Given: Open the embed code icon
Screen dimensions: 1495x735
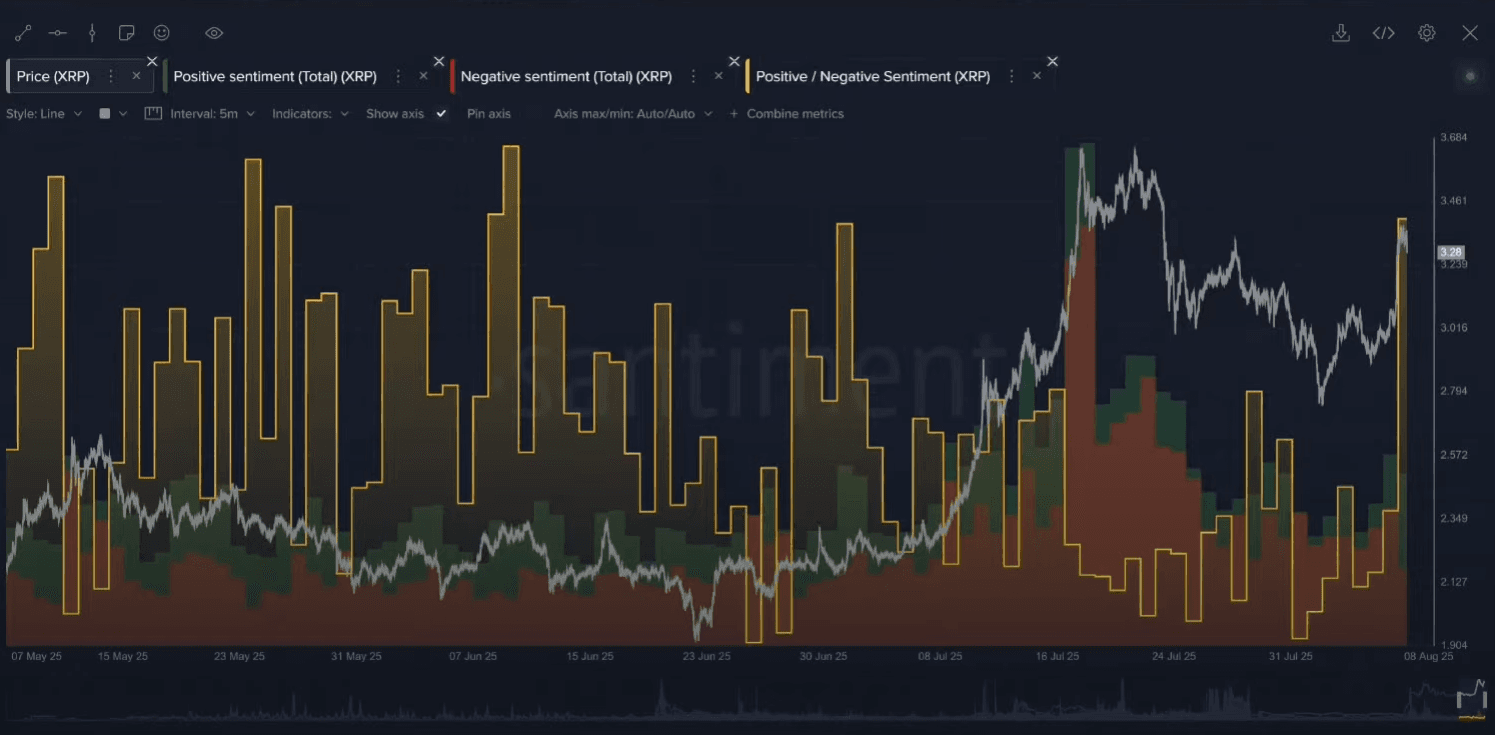Looking at the screenshot, I should click(x=1383, y=33).
